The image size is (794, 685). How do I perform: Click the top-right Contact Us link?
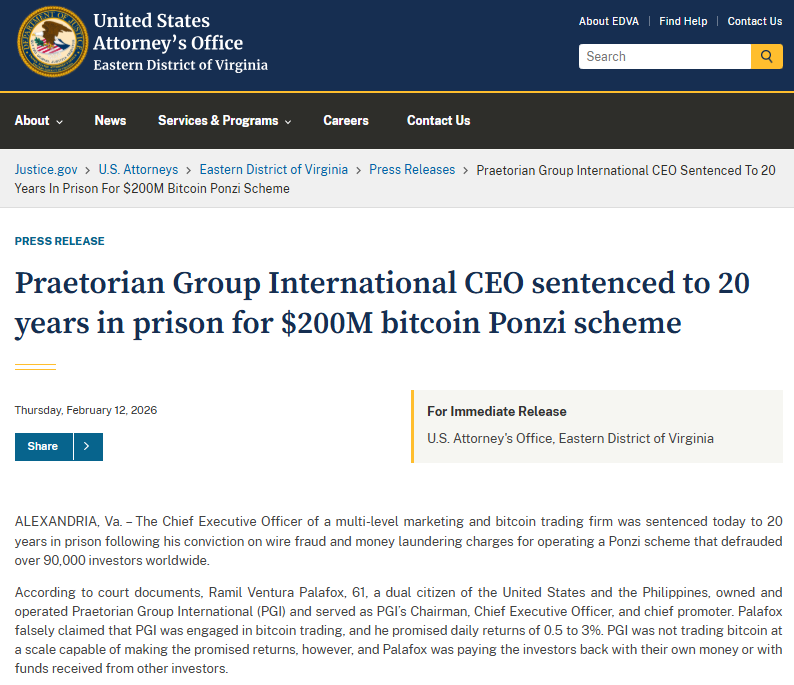[x=754, y=21]
